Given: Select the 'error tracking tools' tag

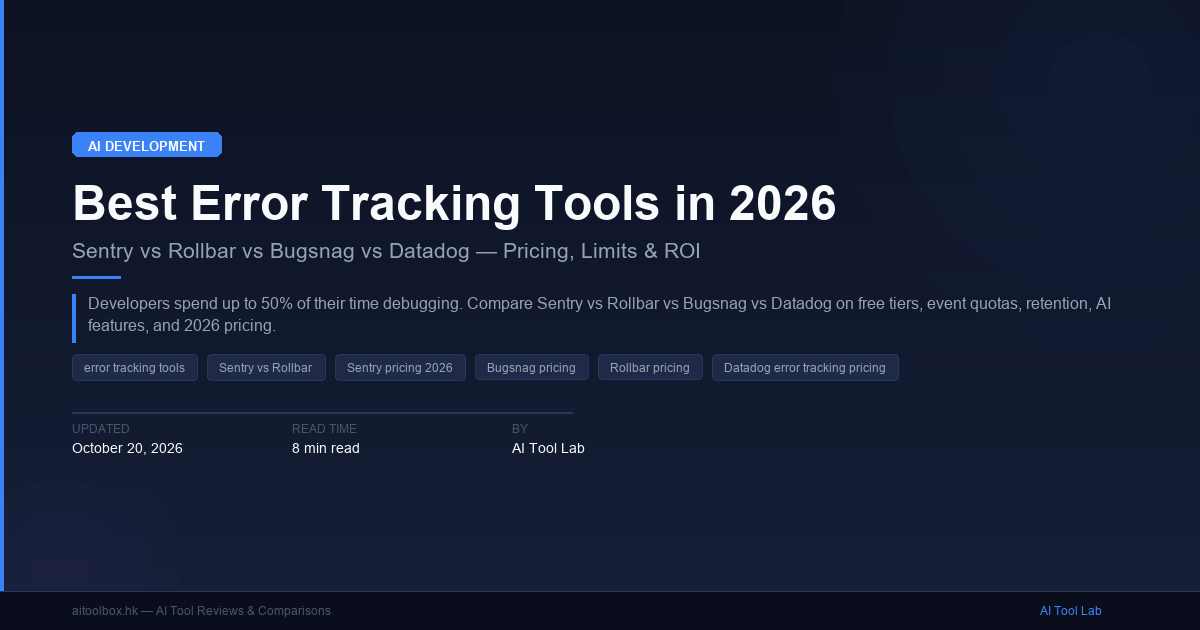Looking at the screenshot, I should click(135, 368).
